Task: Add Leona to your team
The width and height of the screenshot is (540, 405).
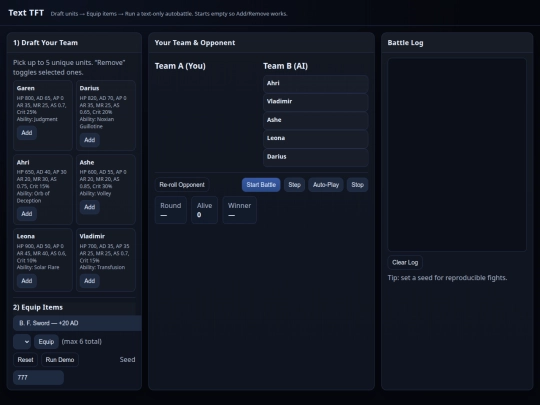Action: pos(27,281)
